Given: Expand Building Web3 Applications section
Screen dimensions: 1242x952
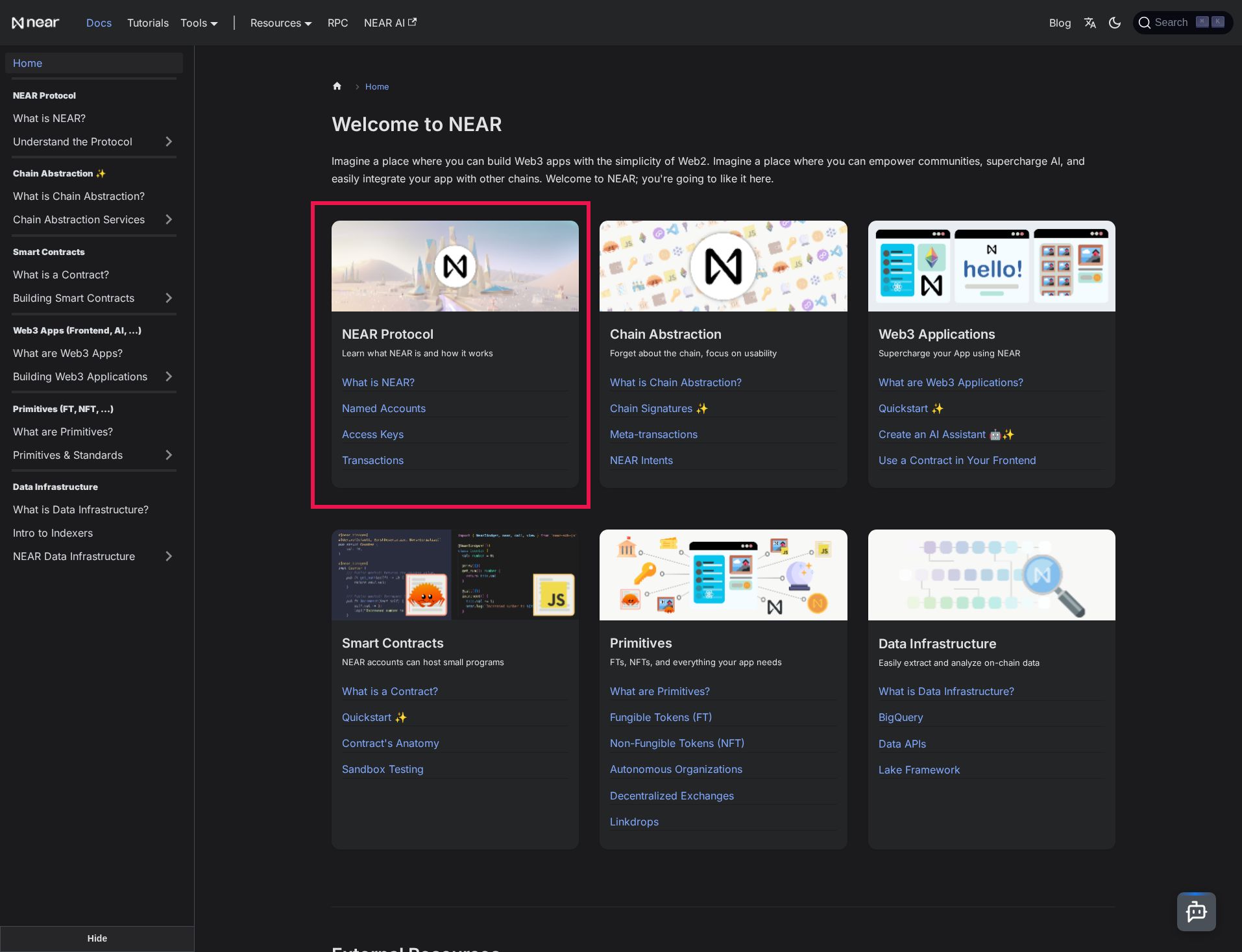Looking at the screenshot, I should 169,376.
